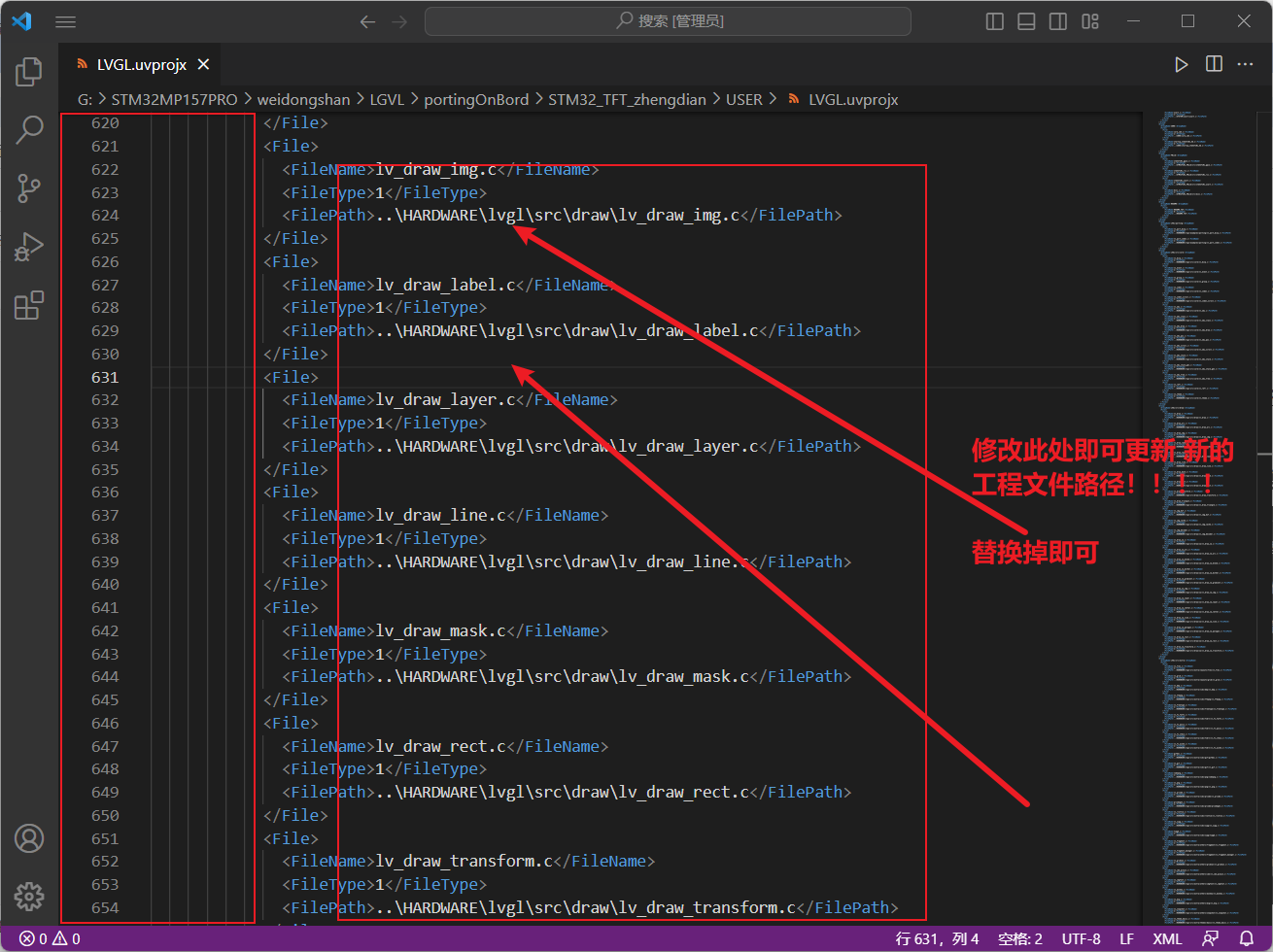The image size is (1273, 952).
Task: Click the filename lv_draw_line.c on line 637
Action: click(440, 515)
